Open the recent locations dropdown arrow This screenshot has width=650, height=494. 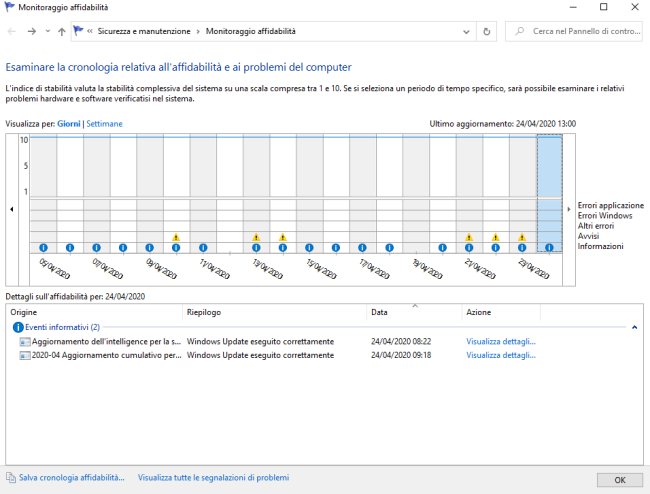coord(48,31)
